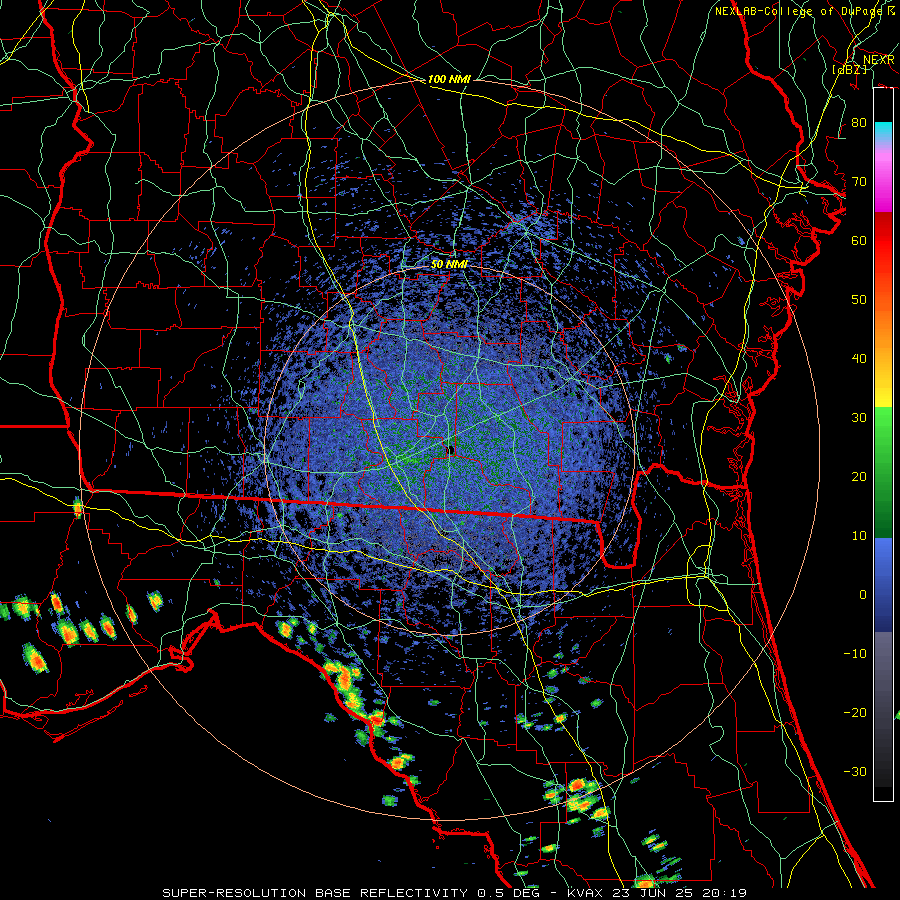This screenshot has height=900, width=900.
Task: Click the 50 value on the dBZ scale
Action: 859,300
